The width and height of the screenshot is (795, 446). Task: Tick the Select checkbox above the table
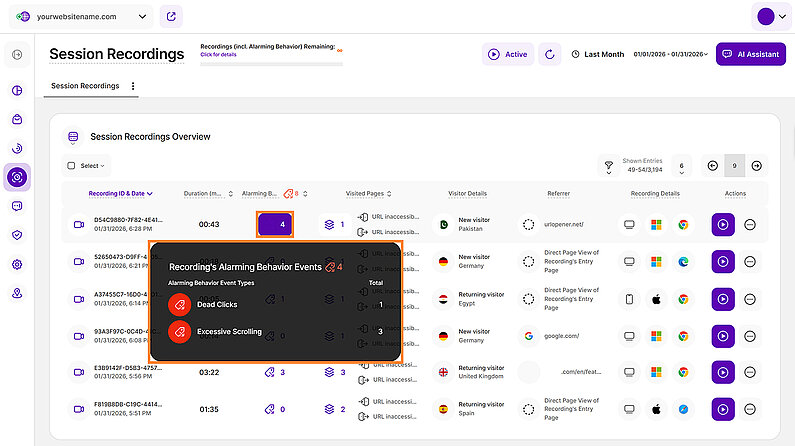click(71, 166)
